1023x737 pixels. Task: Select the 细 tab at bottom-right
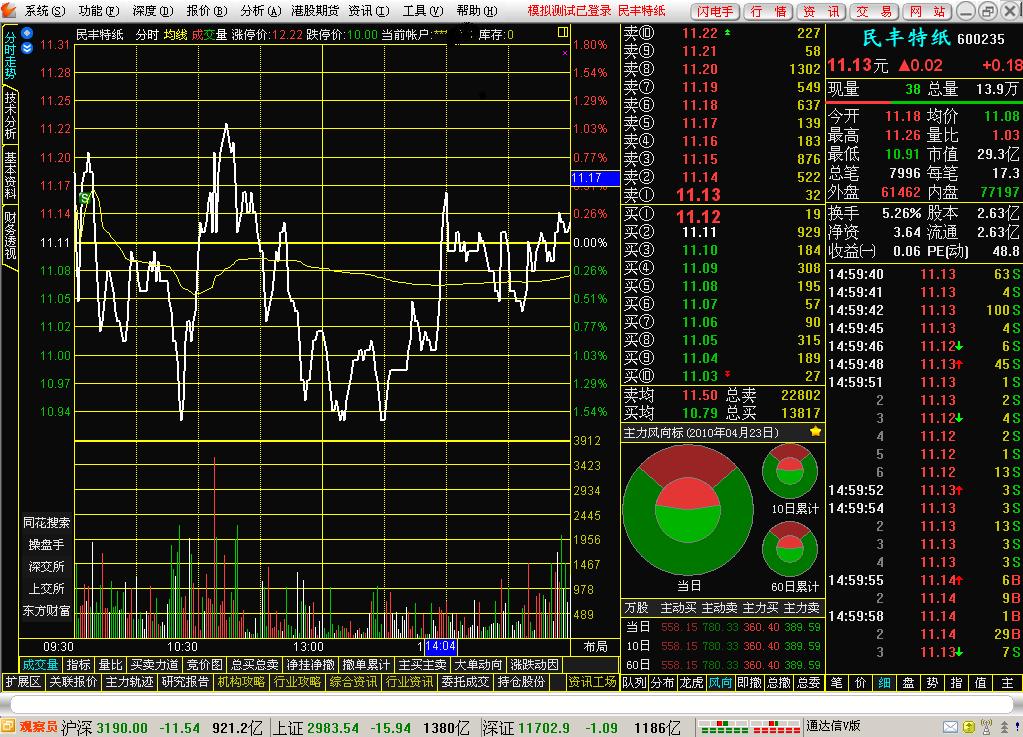pos(884,682)
